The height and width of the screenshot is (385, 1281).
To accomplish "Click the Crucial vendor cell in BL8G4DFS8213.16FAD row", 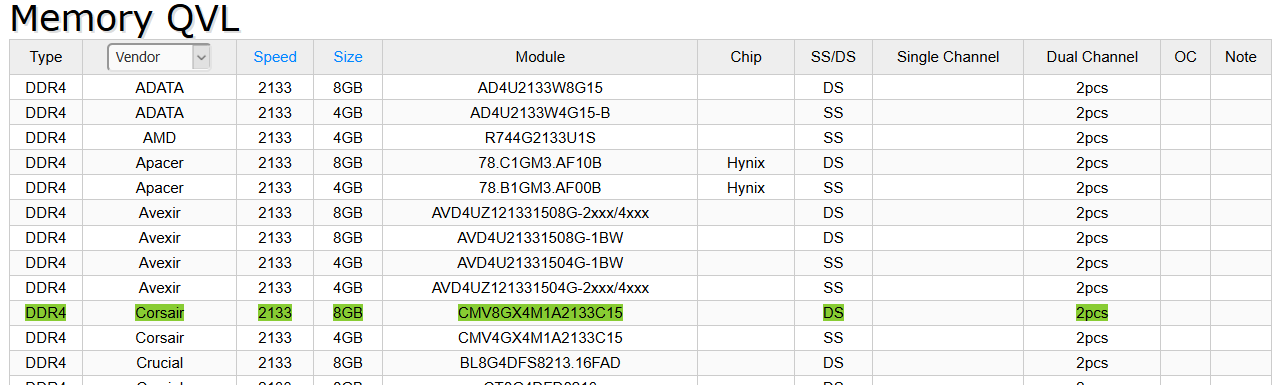I will tap(159, 363).
